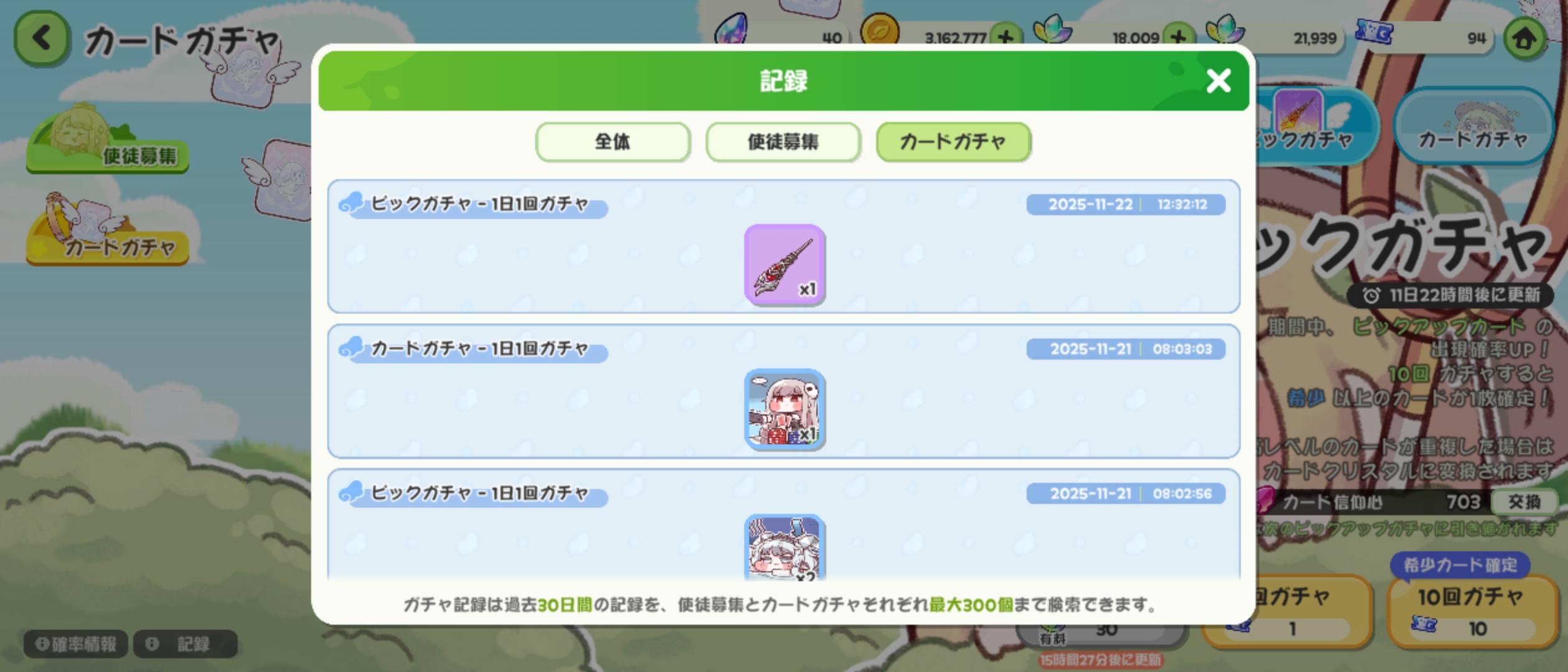Viewport: 1568px width, 672px height.
Task: Open the 記録 button at bottom left
Action: tap(185, 644)
